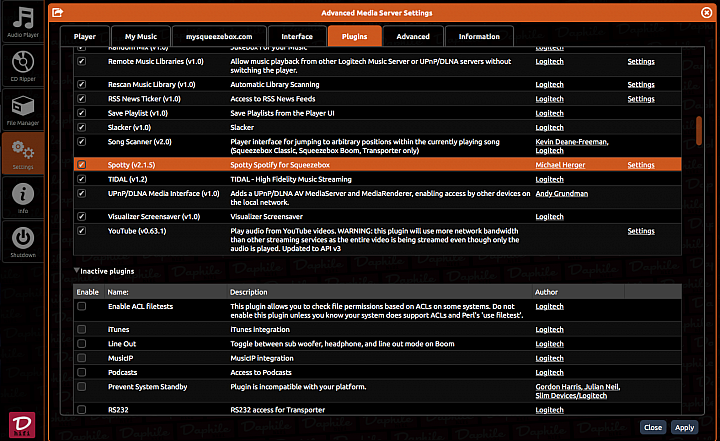This screenshot has width=720, height=441.
Task: Open Settings link for Rescan Music Library
Action: coord(641,85)
